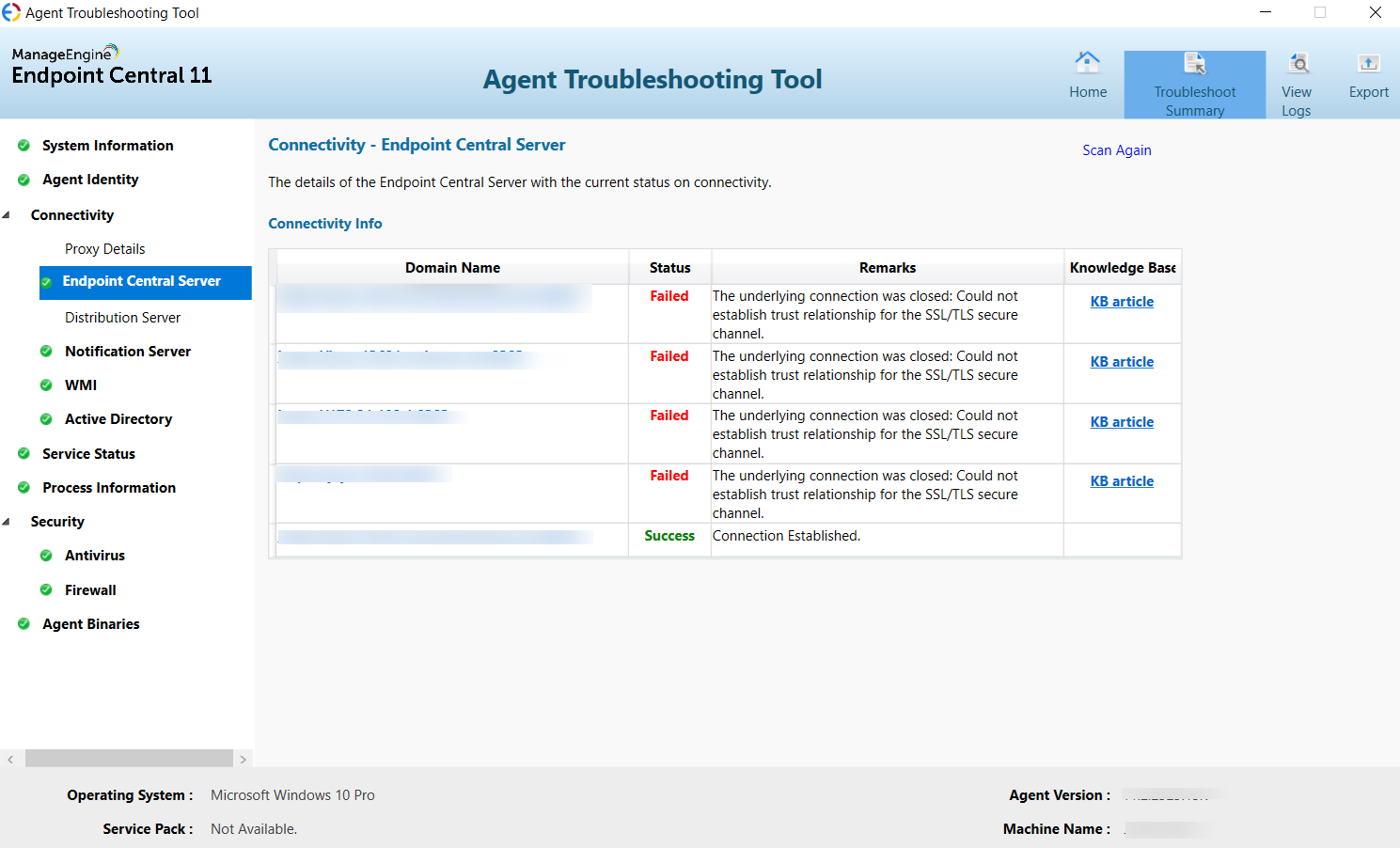Click the sidebar horizontal scrollbar thumb

tap(129, 759)
